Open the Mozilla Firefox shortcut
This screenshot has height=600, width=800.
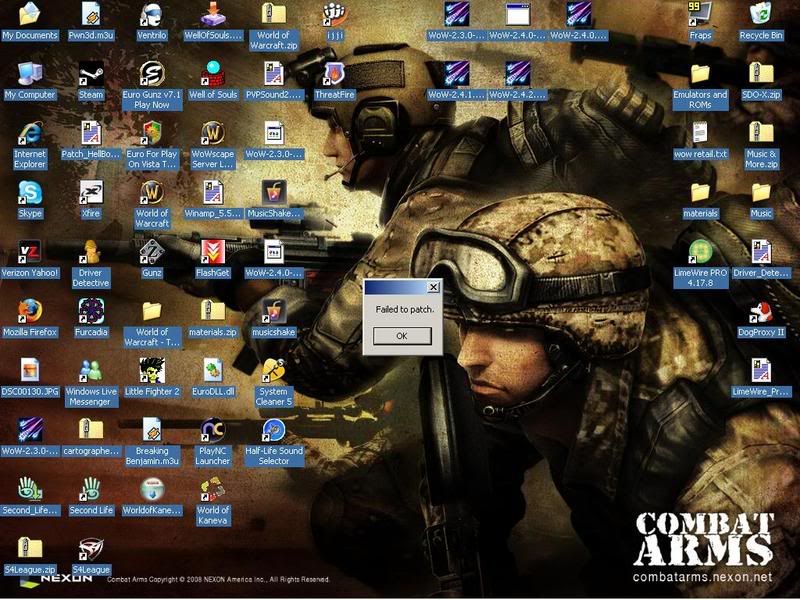(30, 310)
